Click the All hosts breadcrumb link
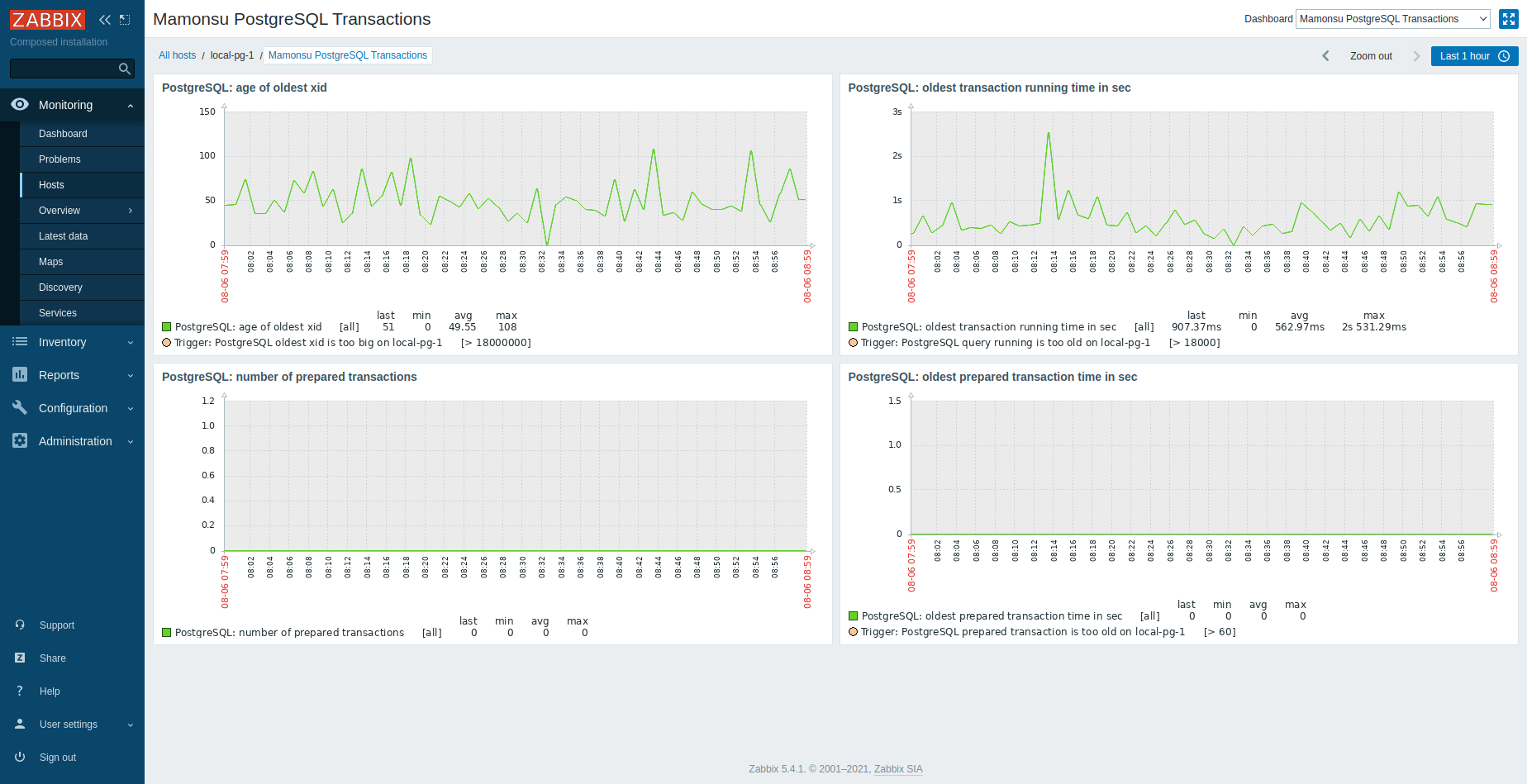1527x784 pixels. [x=177, y=55]
